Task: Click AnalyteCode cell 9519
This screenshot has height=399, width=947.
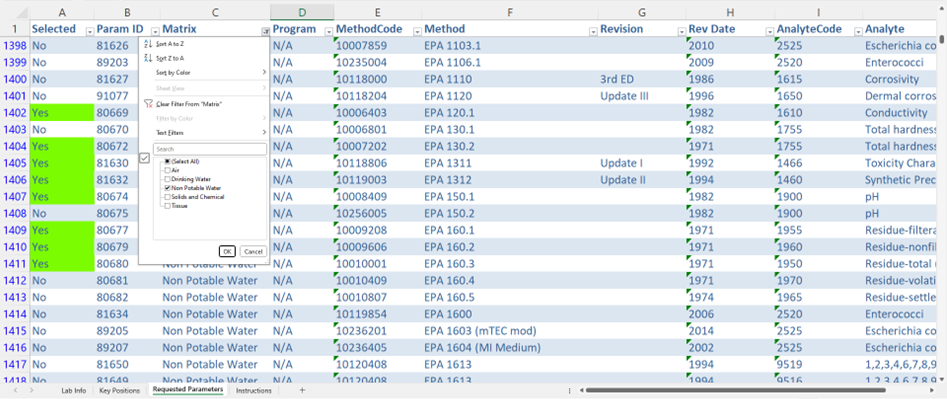Action: tap(818, 364)
